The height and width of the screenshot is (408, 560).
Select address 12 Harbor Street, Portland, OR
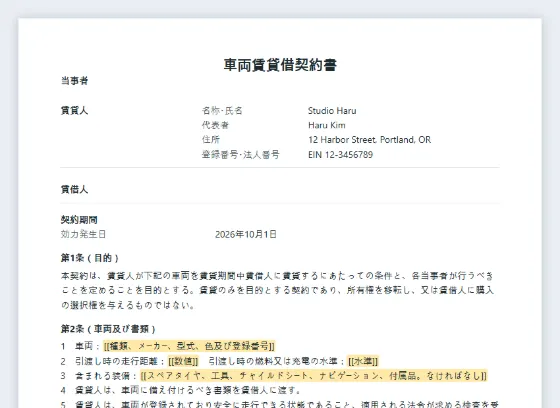coord(369,140)
